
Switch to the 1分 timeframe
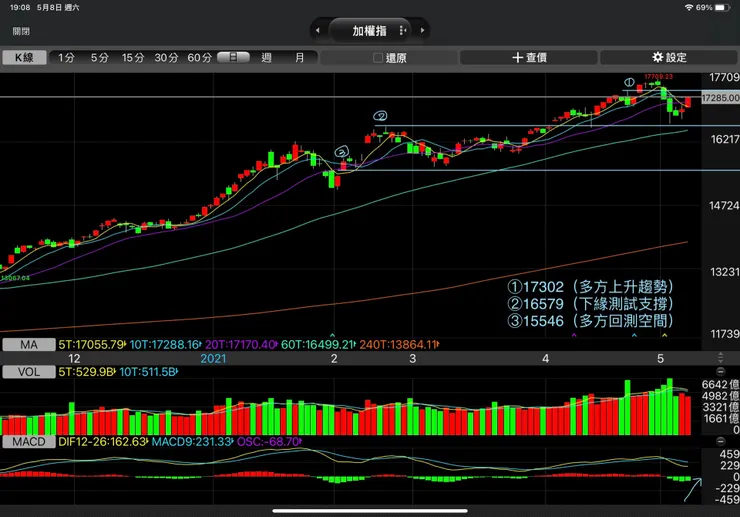click(66, 58)
